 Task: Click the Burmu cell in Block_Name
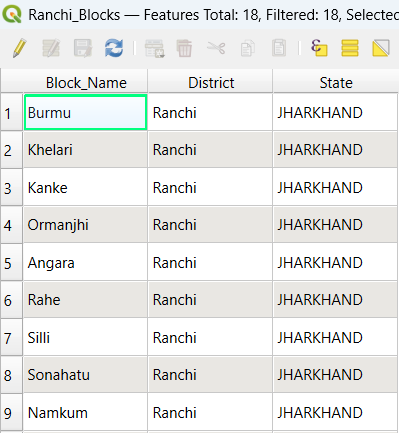[85, 112]
